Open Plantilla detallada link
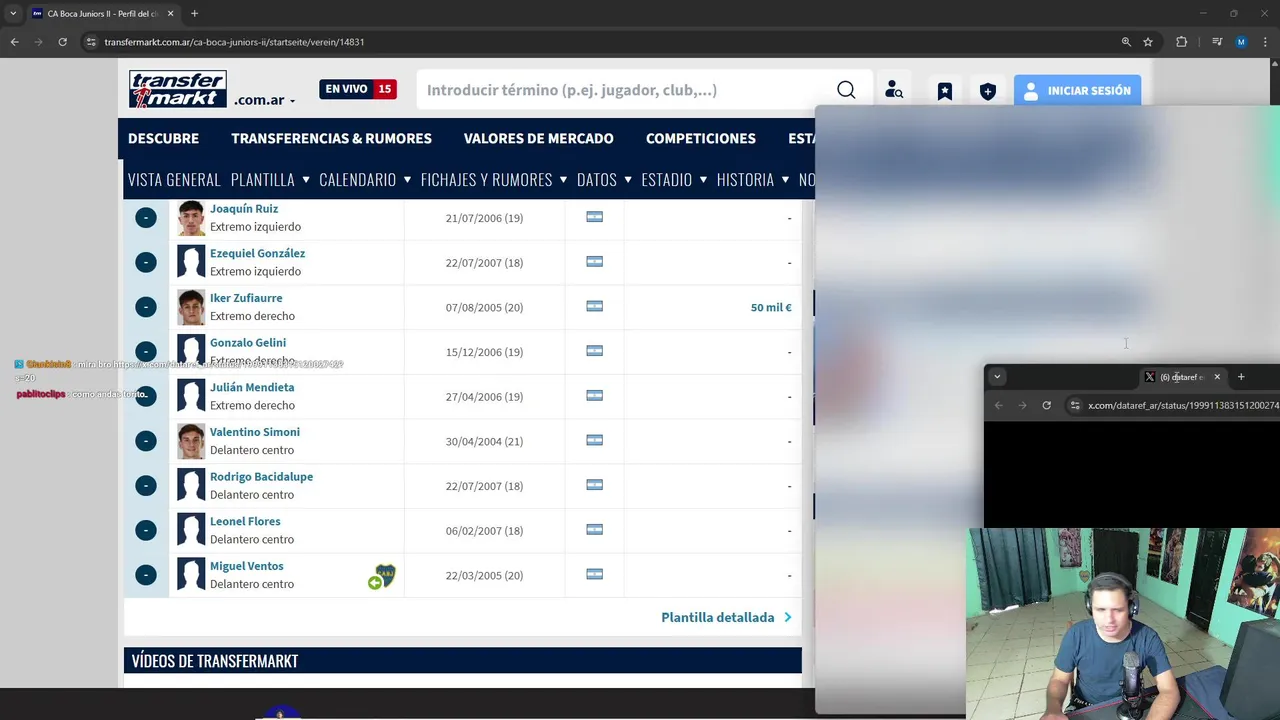 (726, 618)
